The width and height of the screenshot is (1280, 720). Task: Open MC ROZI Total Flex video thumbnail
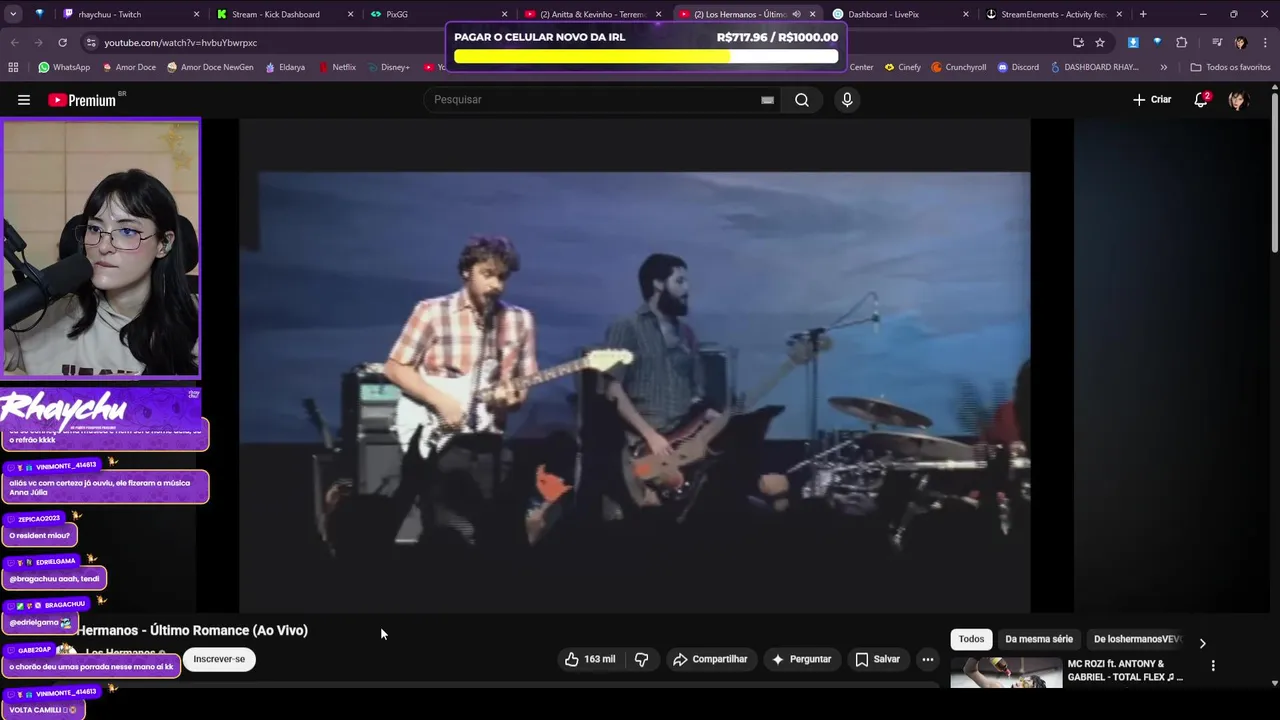1006,672
